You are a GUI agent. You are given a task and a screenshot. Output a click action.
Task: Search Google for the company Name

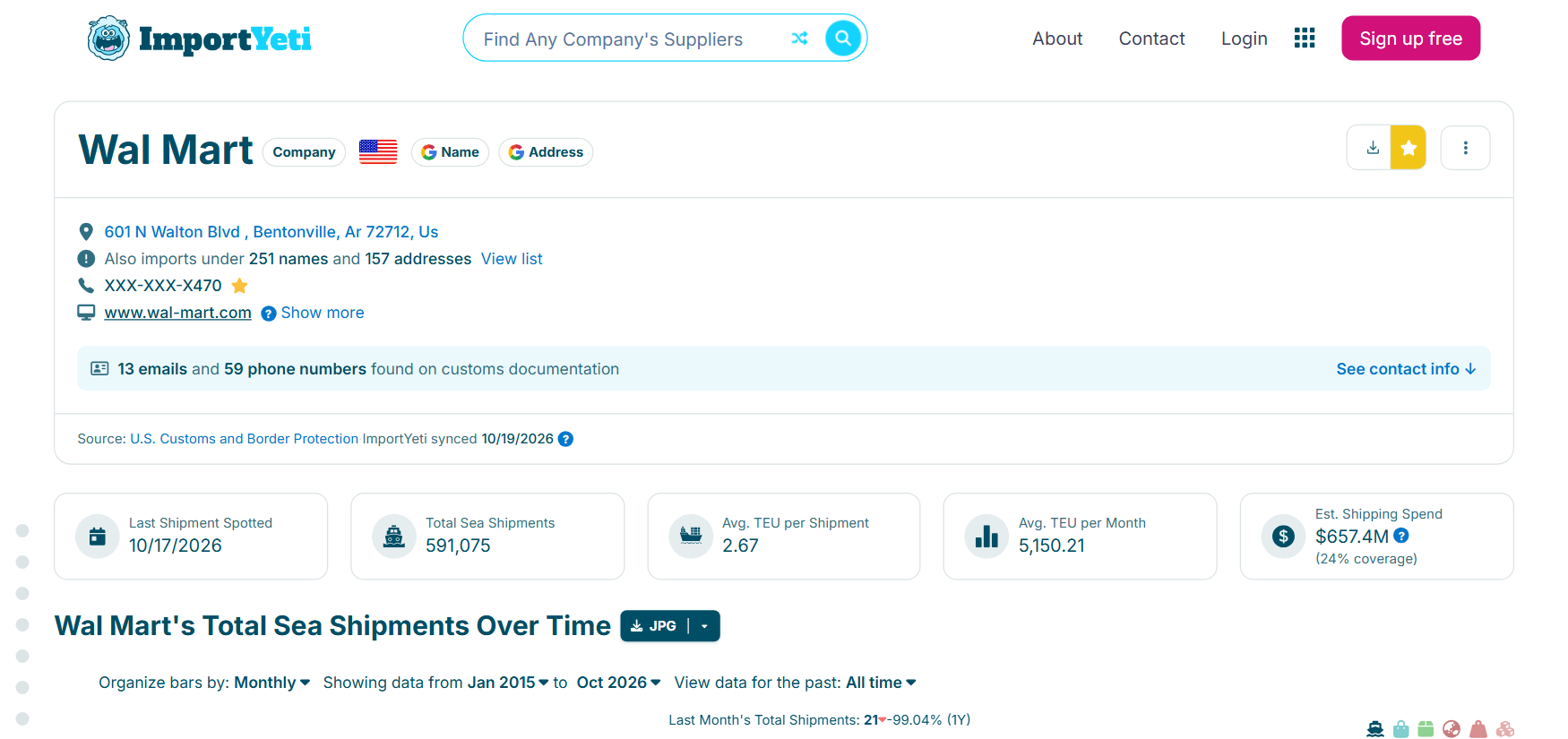[450, 152]
